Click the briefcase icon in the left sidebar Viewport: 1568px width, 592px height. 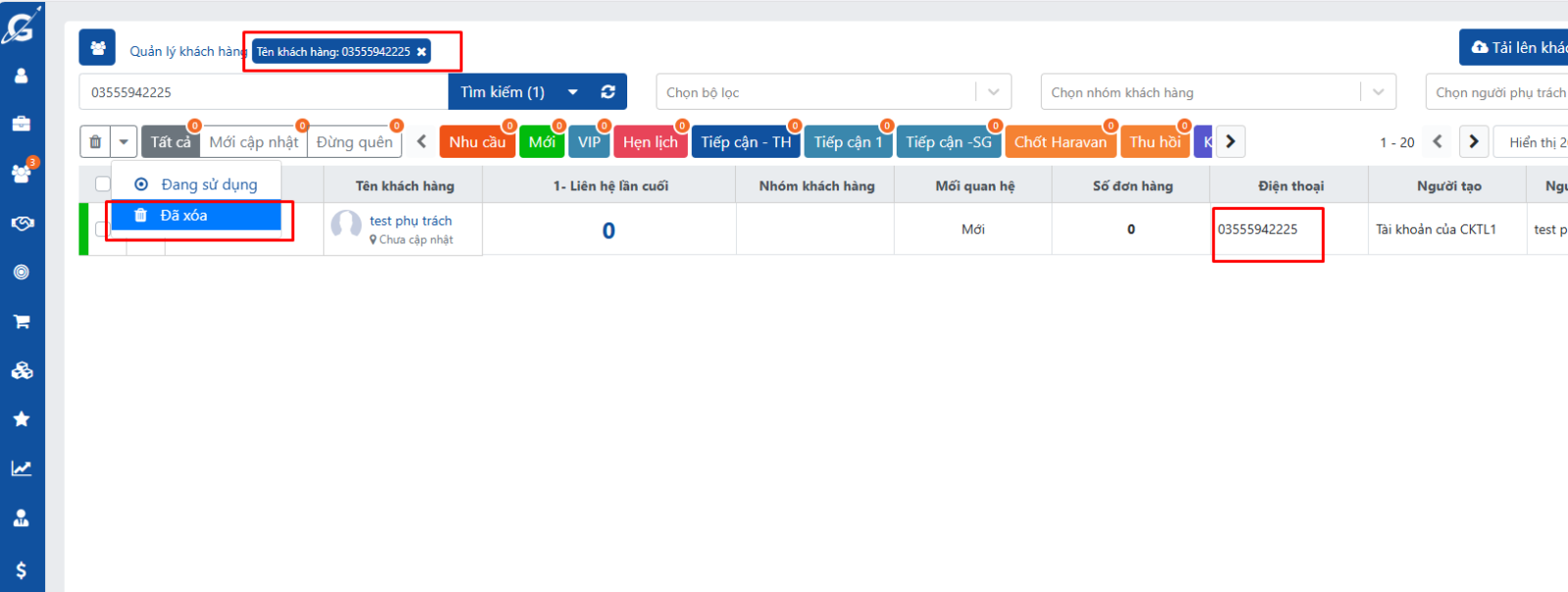(x=21, y=124)
